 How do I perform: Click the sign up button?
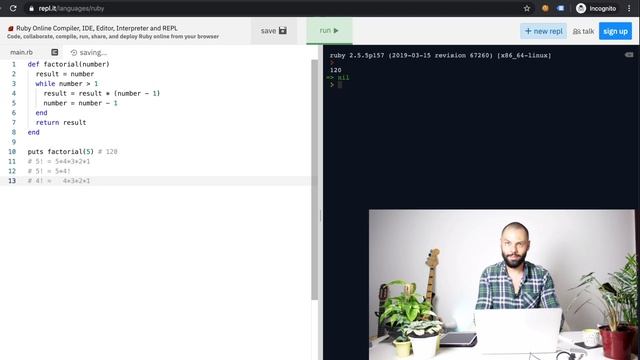615,31
